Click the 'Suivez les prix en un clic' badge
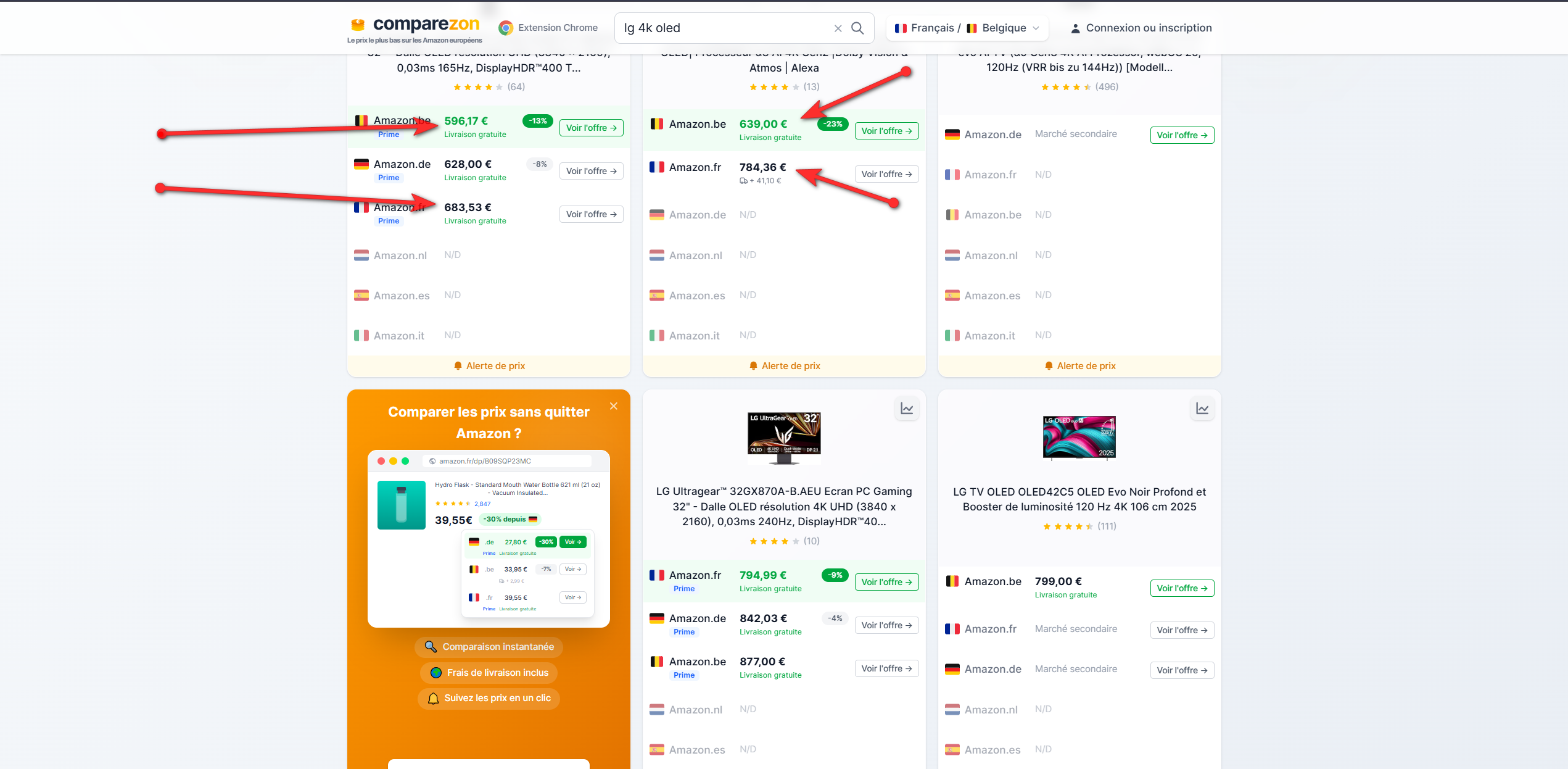 pos(489,698)
